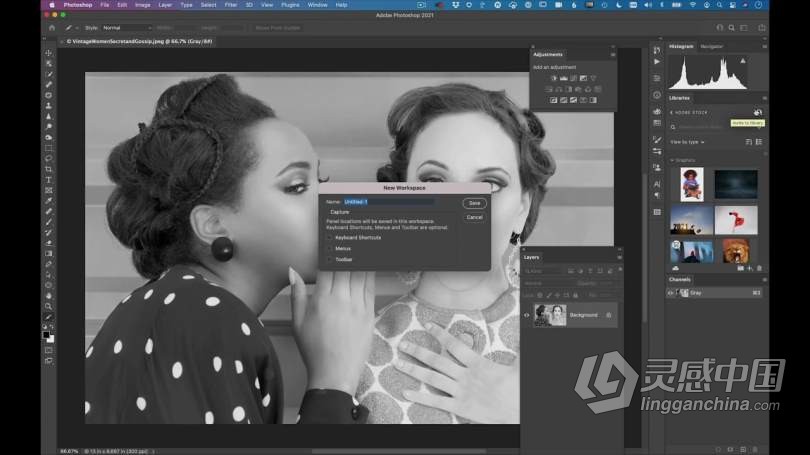This screenshot has width=810, height=455.
Task: Add a Brightness/Contrast adjustment
Action: click(554, 79)
